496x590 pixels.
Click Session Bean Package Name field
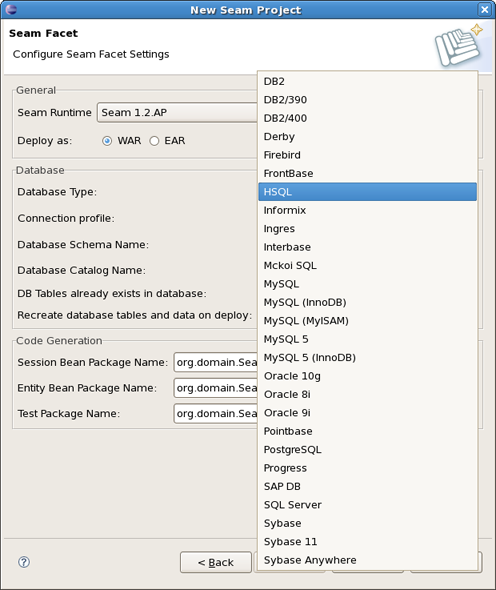pyautogui.click(x=216, y=362)
